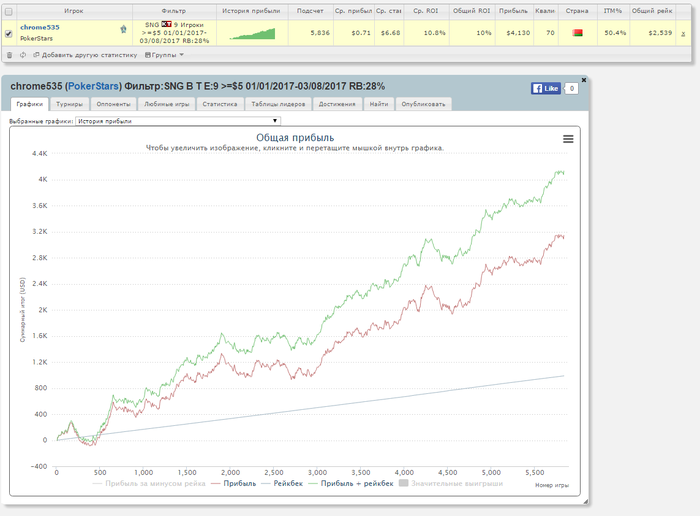Click the Belarus country flag icon
Image resolution: width=700 pixels, height=516 pixels.
[576, 33]
